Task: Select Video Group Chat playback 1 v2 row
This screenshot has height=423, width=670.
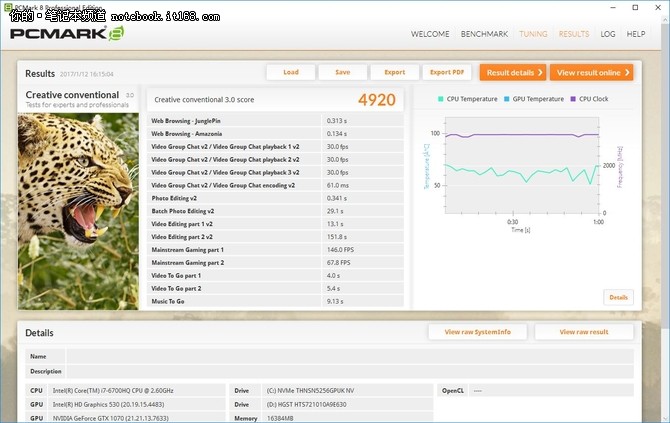Action: [x=275, y=147]
